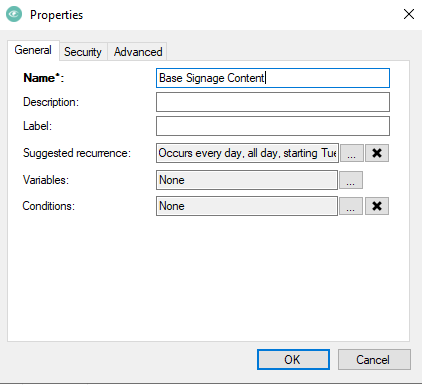Image resolution: width=422 pixels, height=385 pixels.
Task: Focus the empty Label input field
Action: click(x=273, y=126)
